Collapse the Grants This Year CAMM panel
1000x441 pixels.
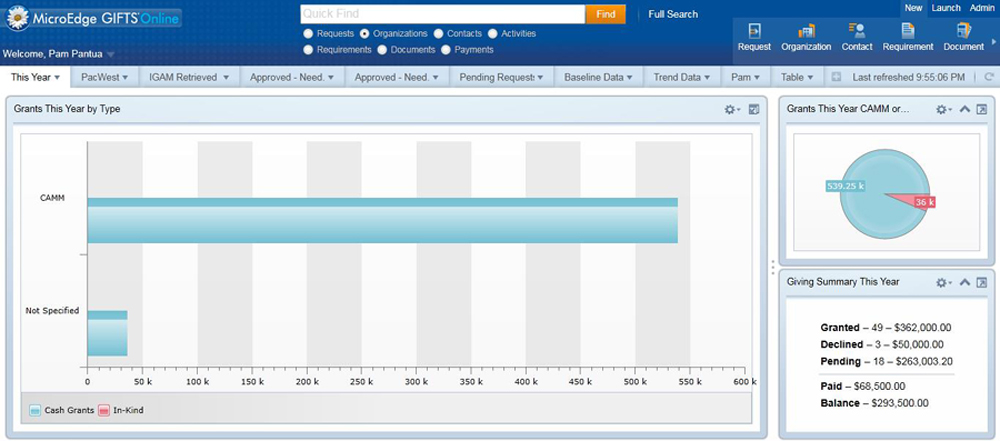tap(965, 110)
